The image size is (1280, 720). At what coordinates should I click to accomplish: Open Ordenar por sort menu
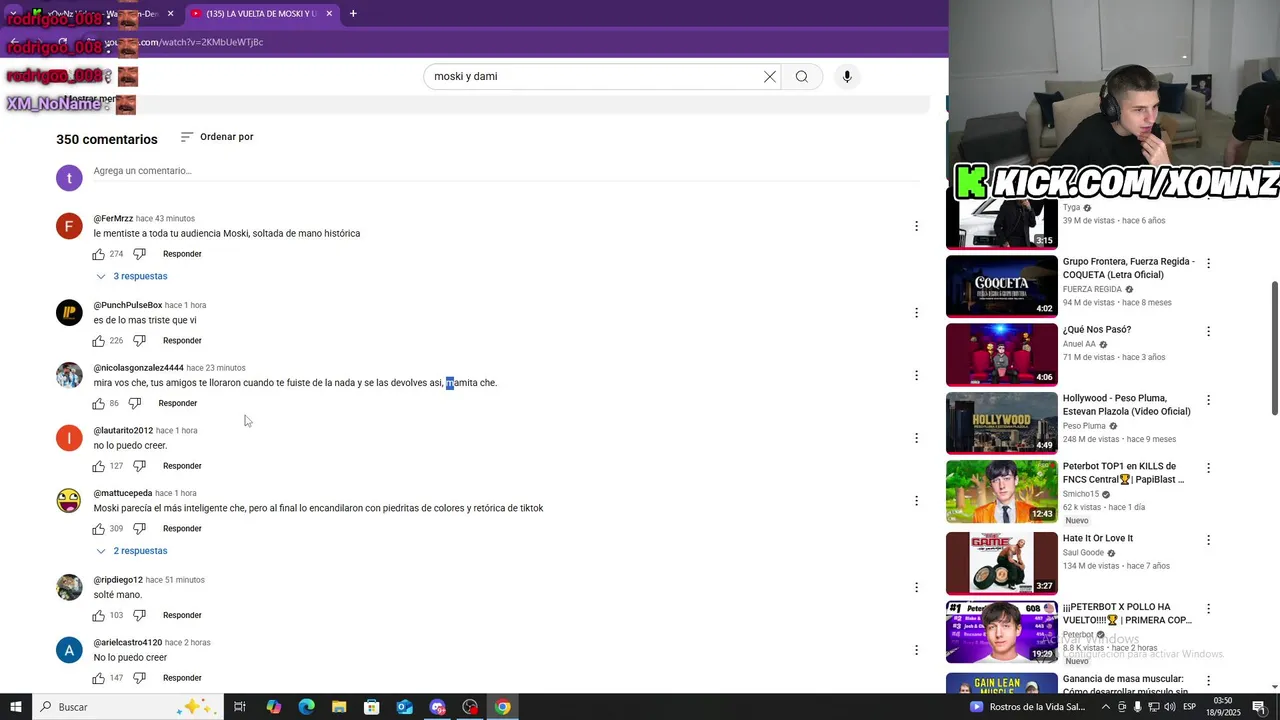(217, 137)
